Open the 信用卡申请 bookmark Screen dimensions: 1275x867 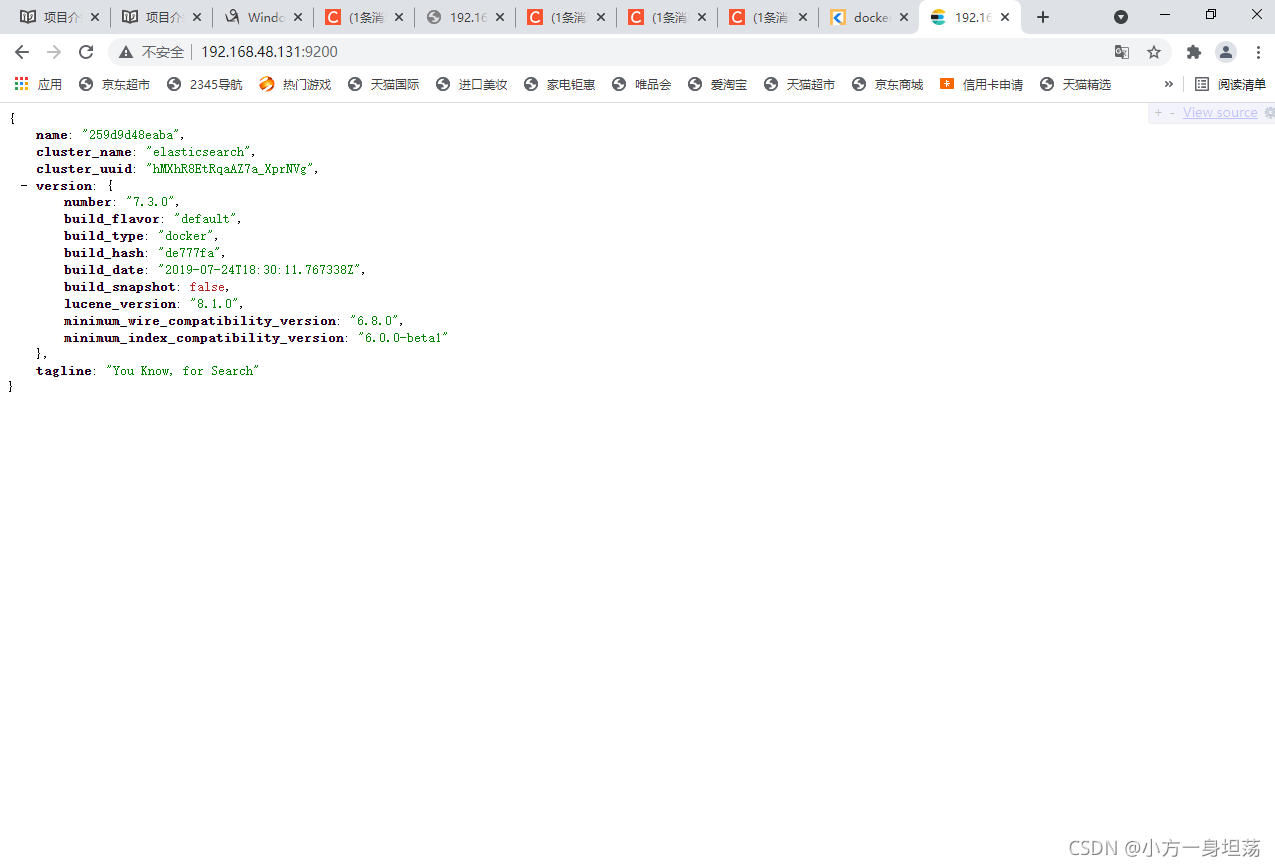(x=981, y=85)
